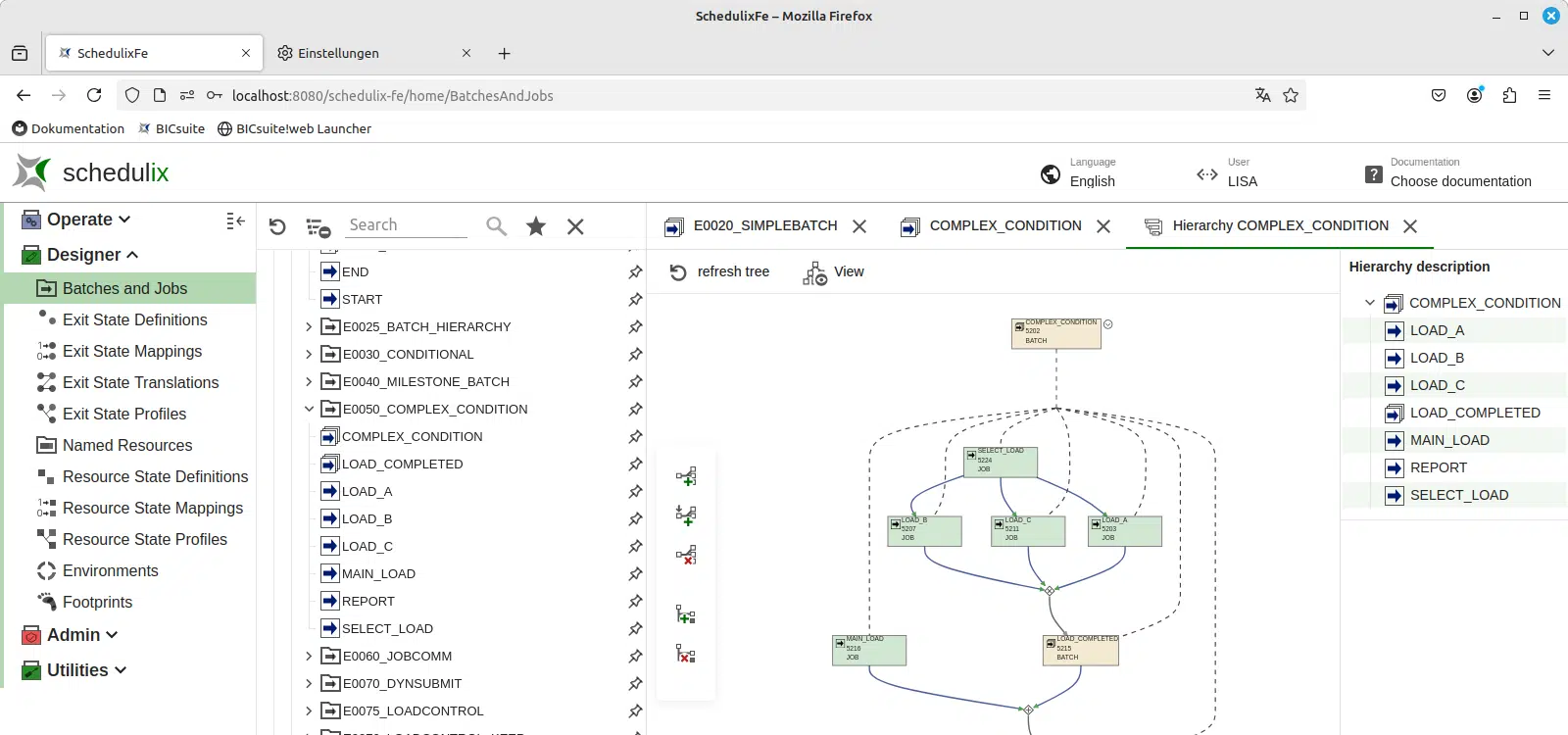Click the branch icon with red X
1568x735 pixels.
[686, 556]
